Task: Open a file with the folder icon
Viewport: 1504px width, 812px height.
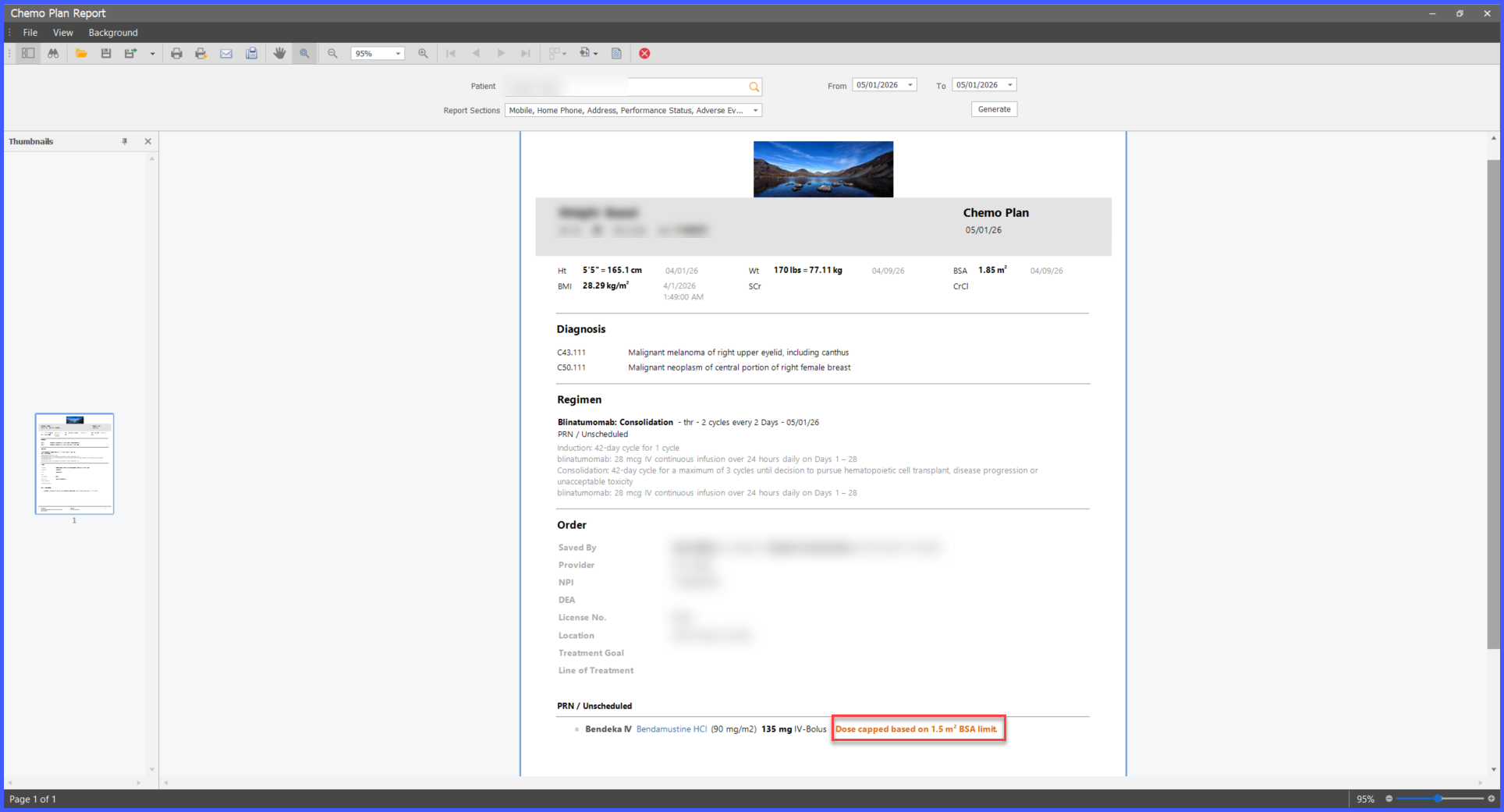Action: pyautogui.click(x=81, y=53)
